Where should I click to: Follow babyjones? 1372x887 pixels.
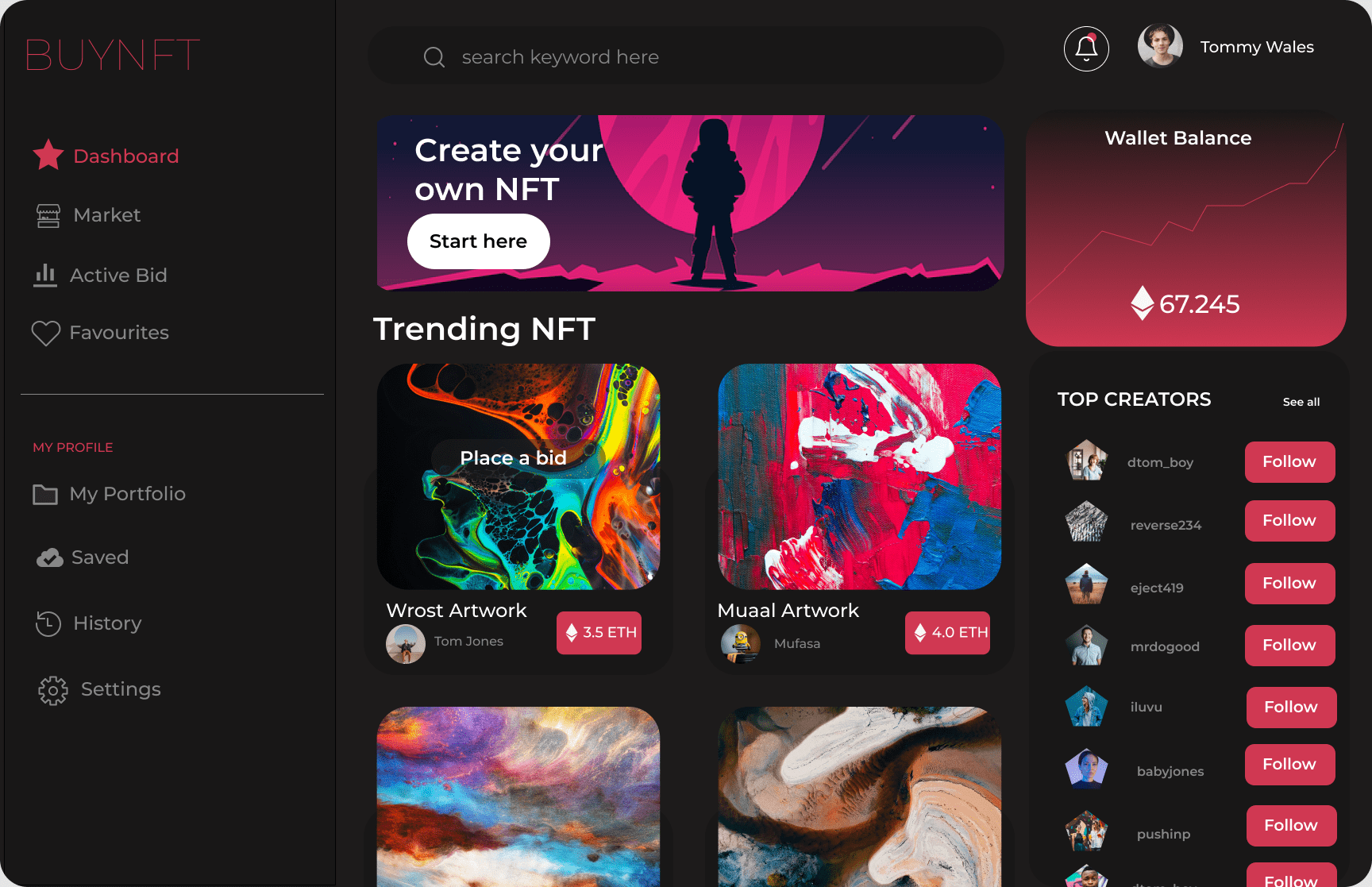pos(1289,765)
